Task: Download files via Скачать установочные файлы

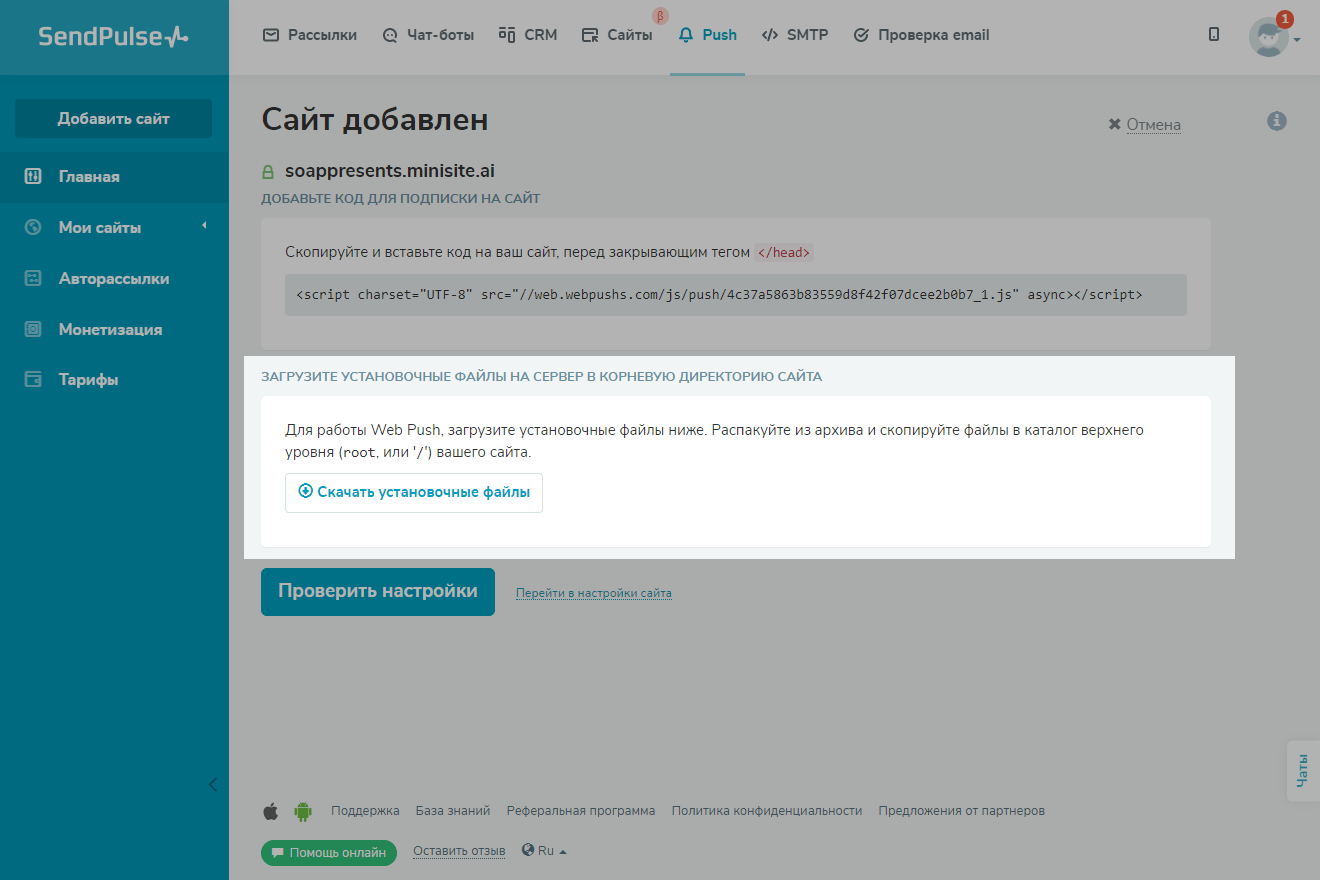Action: click(414, 492)
